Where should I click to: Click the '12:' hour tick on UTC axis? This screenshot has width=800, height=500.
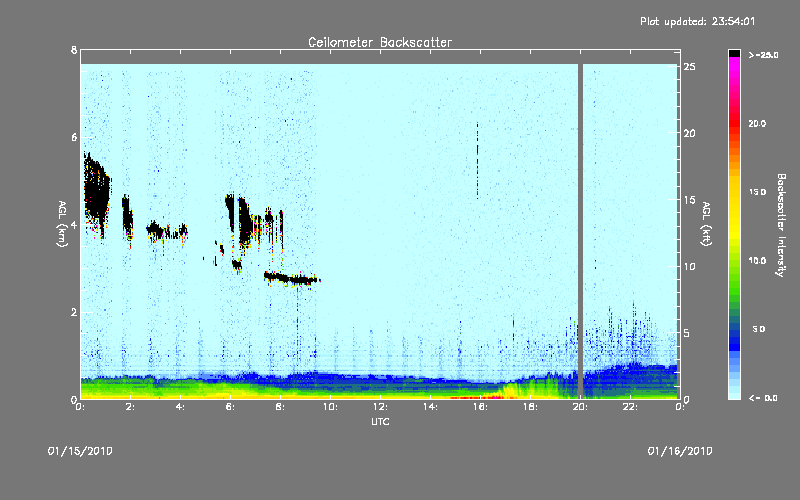tap(380, 407)
